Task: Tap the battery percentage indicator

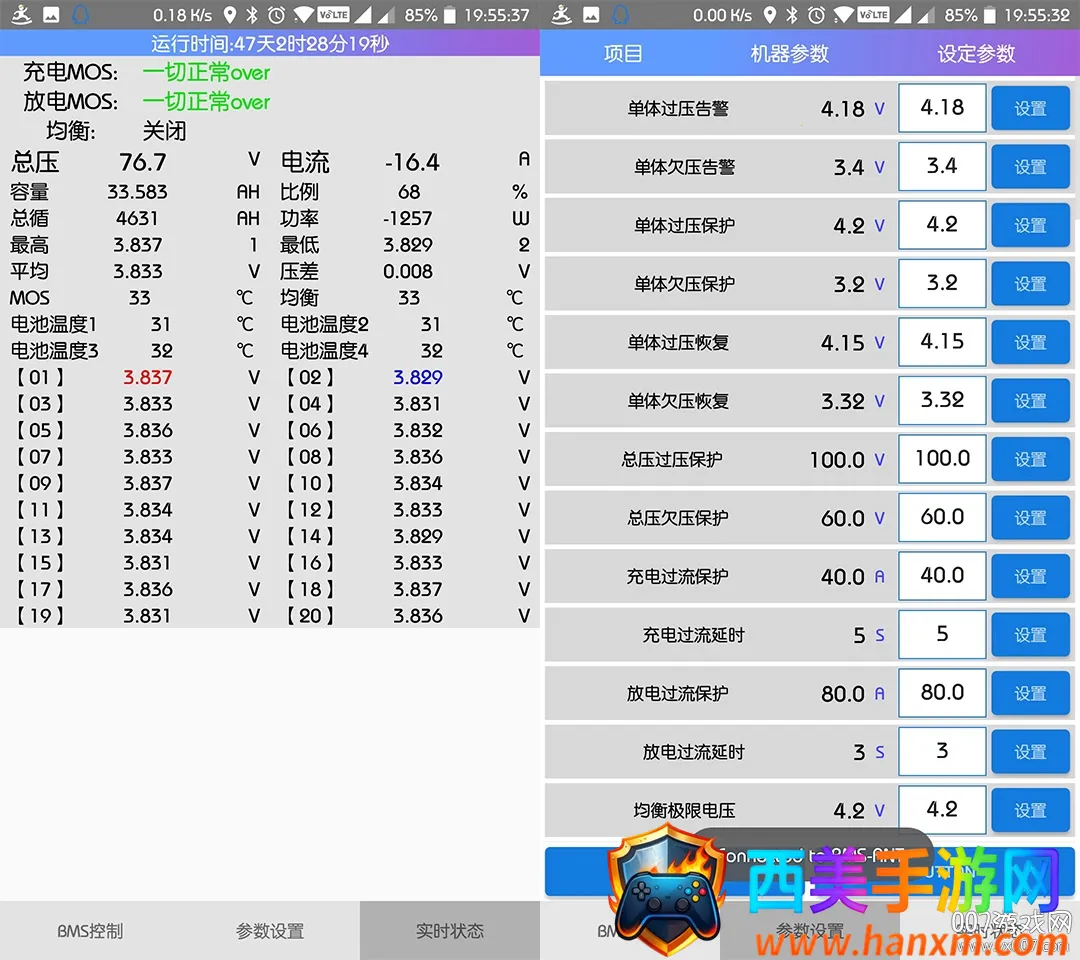Action: coord(420,16)
